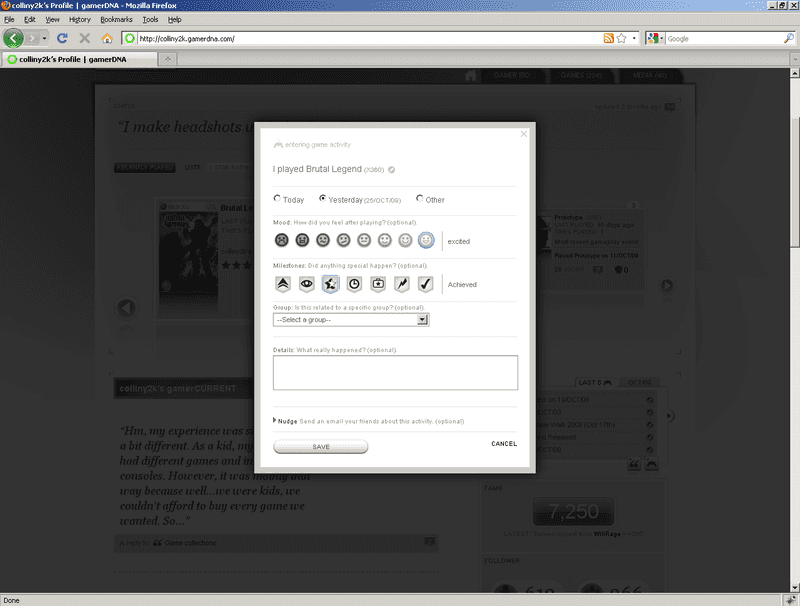This screenshot has height=606, width=800.
Task: Select the excited smiley mood icon
Action: (426, 240)
